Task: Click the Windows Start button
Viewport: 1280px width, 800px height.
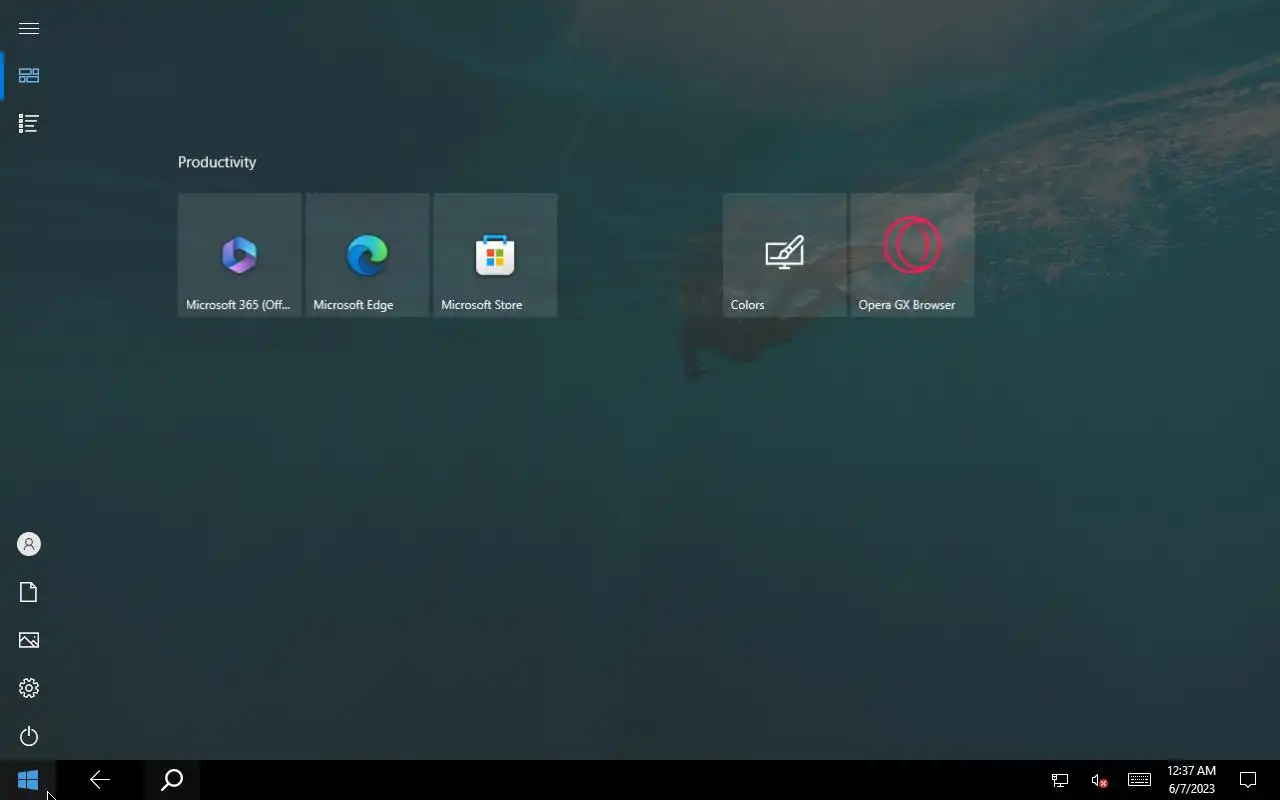Action: pyautogui.click(x=28, y=780)
